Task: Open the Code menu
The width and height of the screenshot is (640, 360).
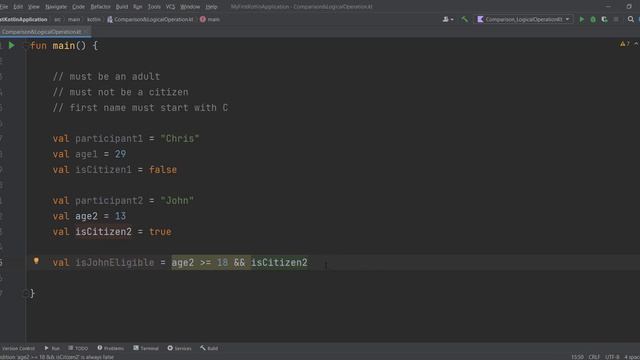Action: 78,7
